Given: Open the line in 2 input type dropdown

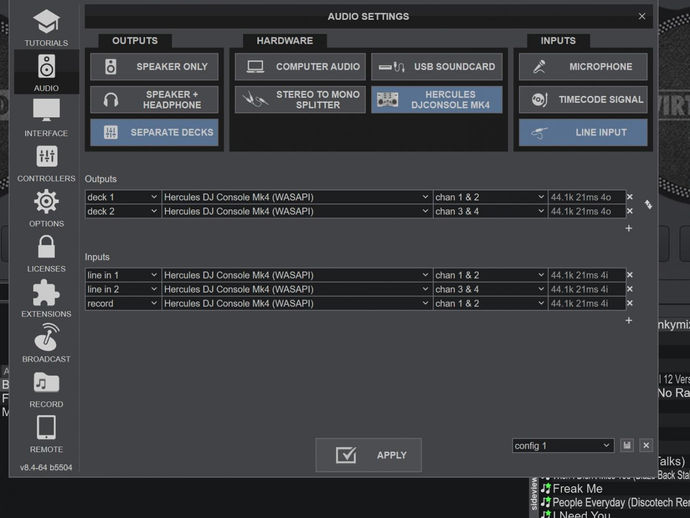Looking at the screenshot, I should click(x=123, y=289).
